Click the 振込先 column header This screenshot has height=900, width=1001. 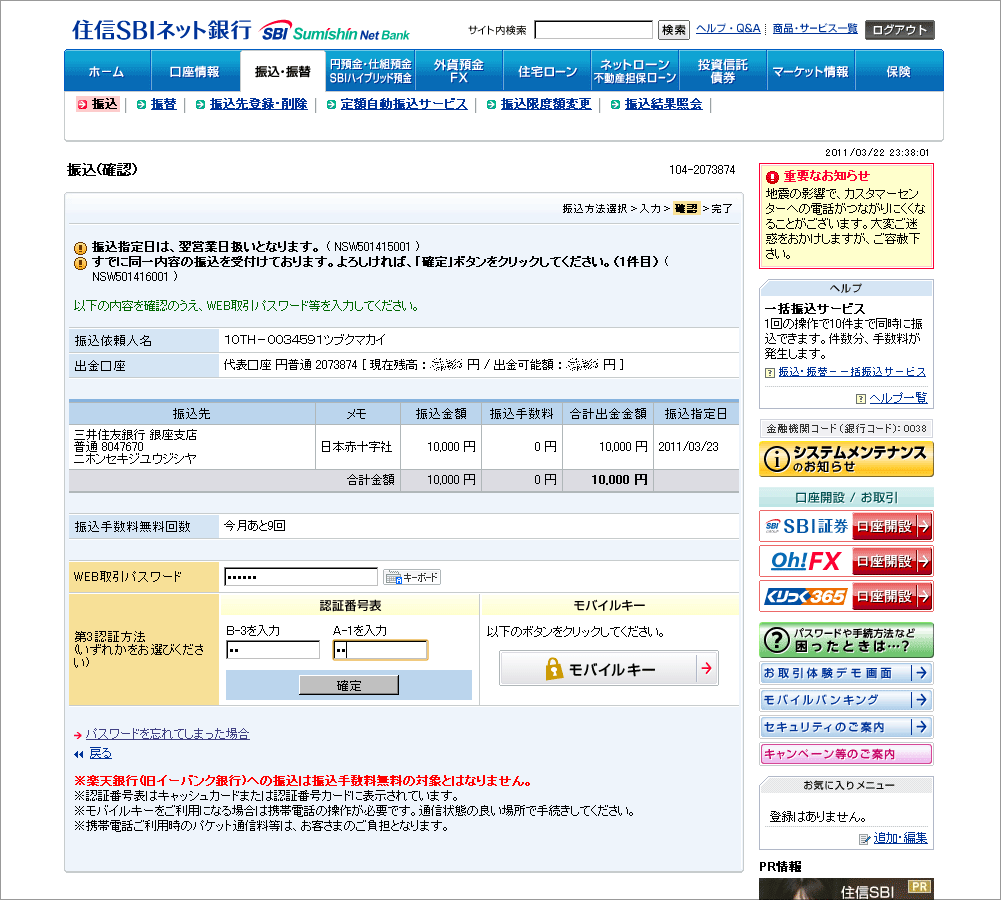click(192, 414)
